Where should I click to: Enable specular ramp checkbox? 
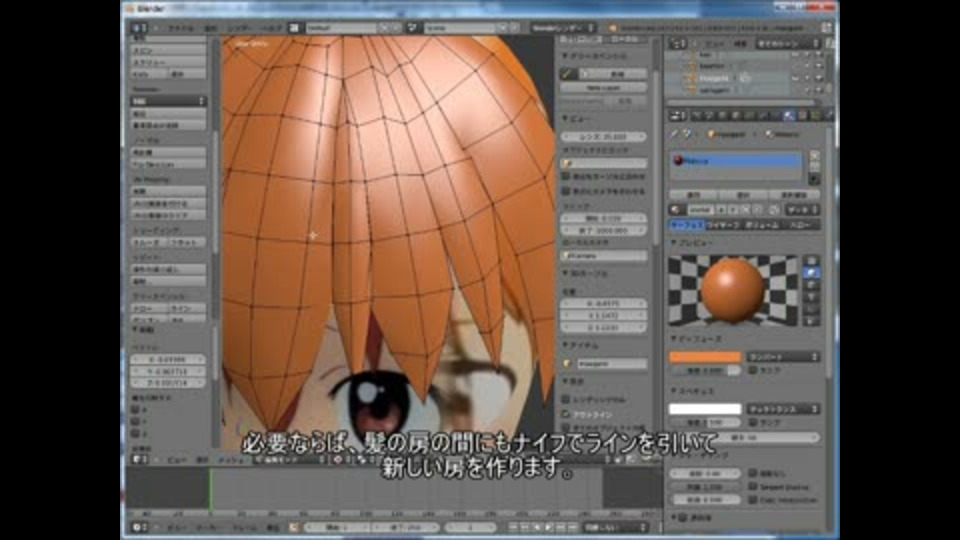coord(752,422)
